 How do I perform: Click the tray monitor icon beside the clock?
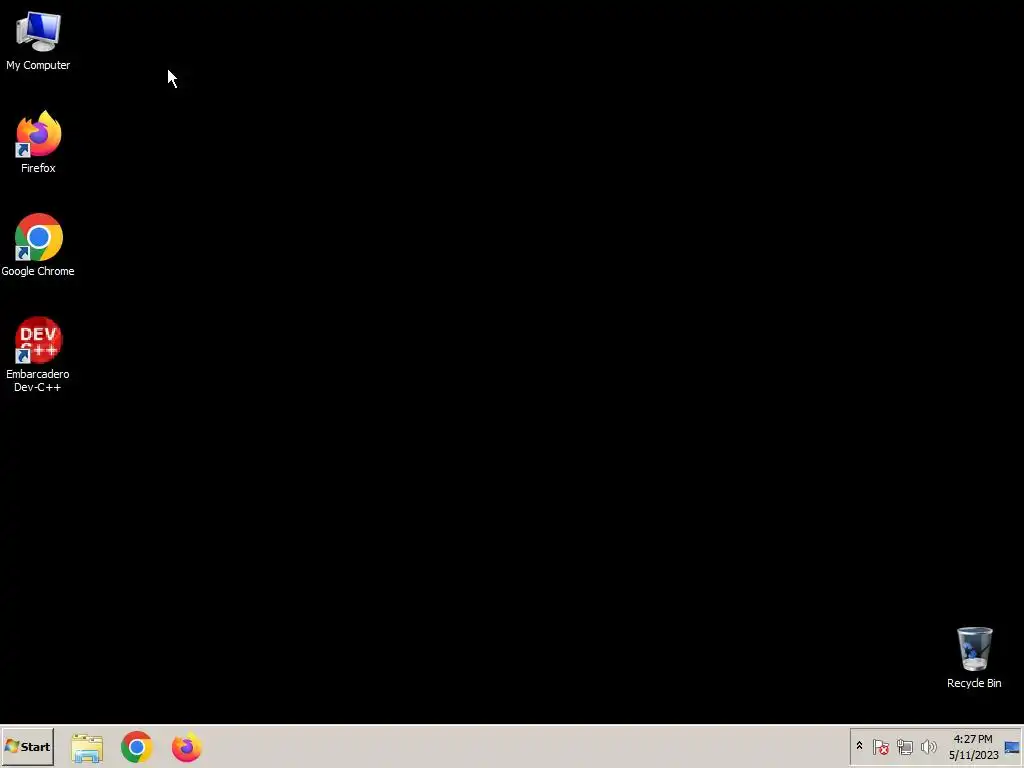point(1012,747)
